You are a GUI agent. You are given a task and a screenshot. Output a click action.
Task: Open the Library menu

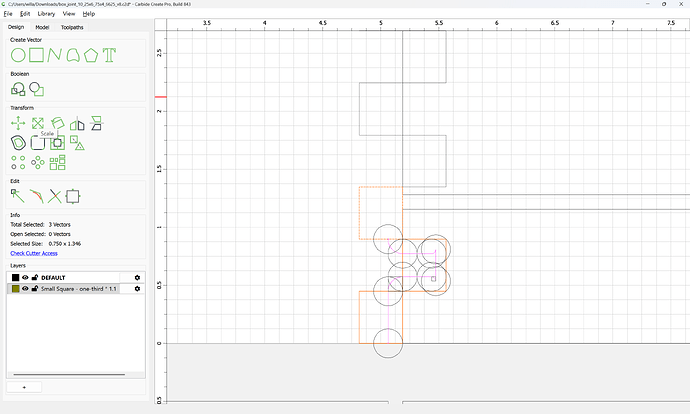coord(46,14)
